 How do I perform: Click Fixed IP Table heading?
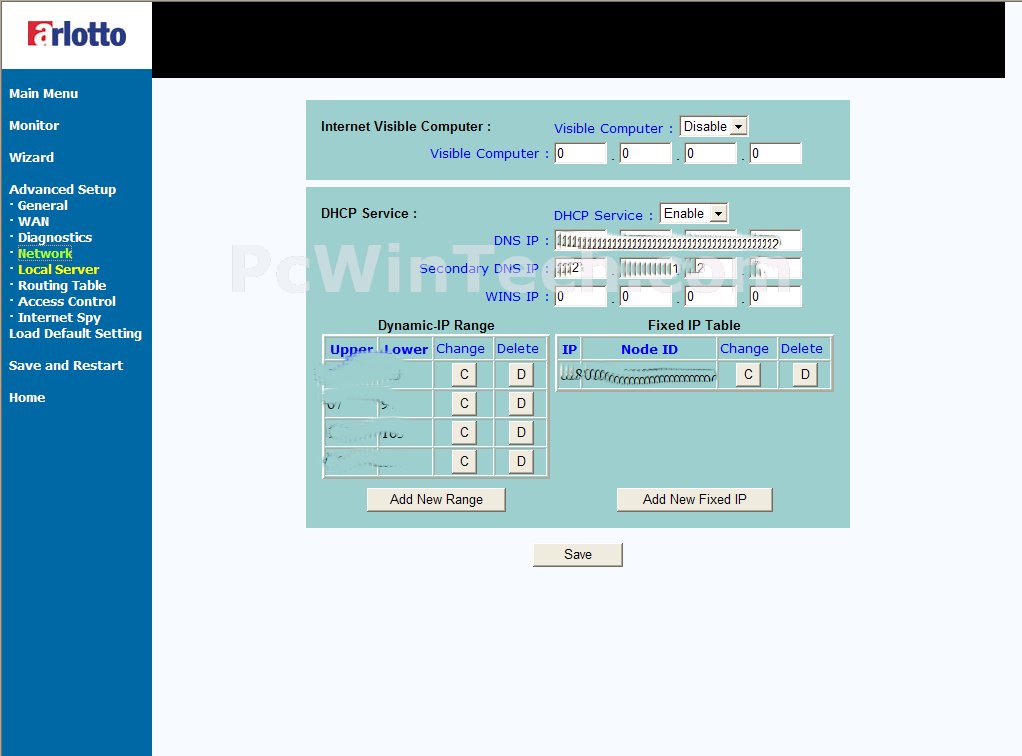pyautogui.click(x=694, y=325)
